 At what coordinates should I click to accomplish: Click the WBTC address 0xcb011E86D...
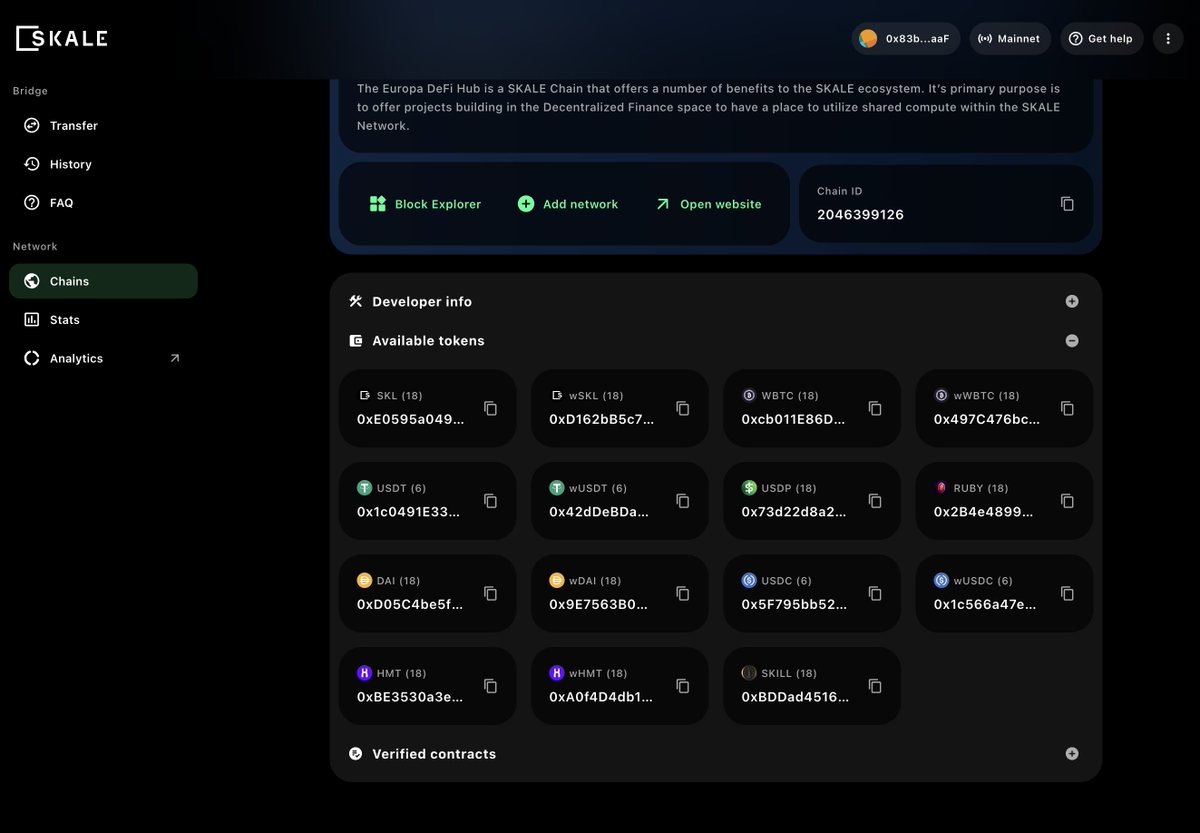[794, 419]
